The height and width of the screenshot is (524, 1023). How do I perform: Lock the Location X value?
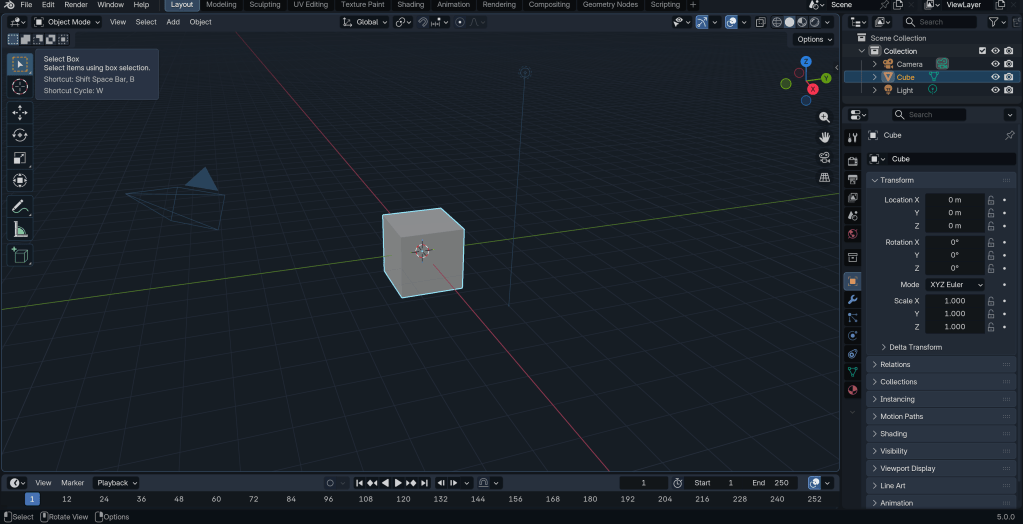(x=991, y=200)
